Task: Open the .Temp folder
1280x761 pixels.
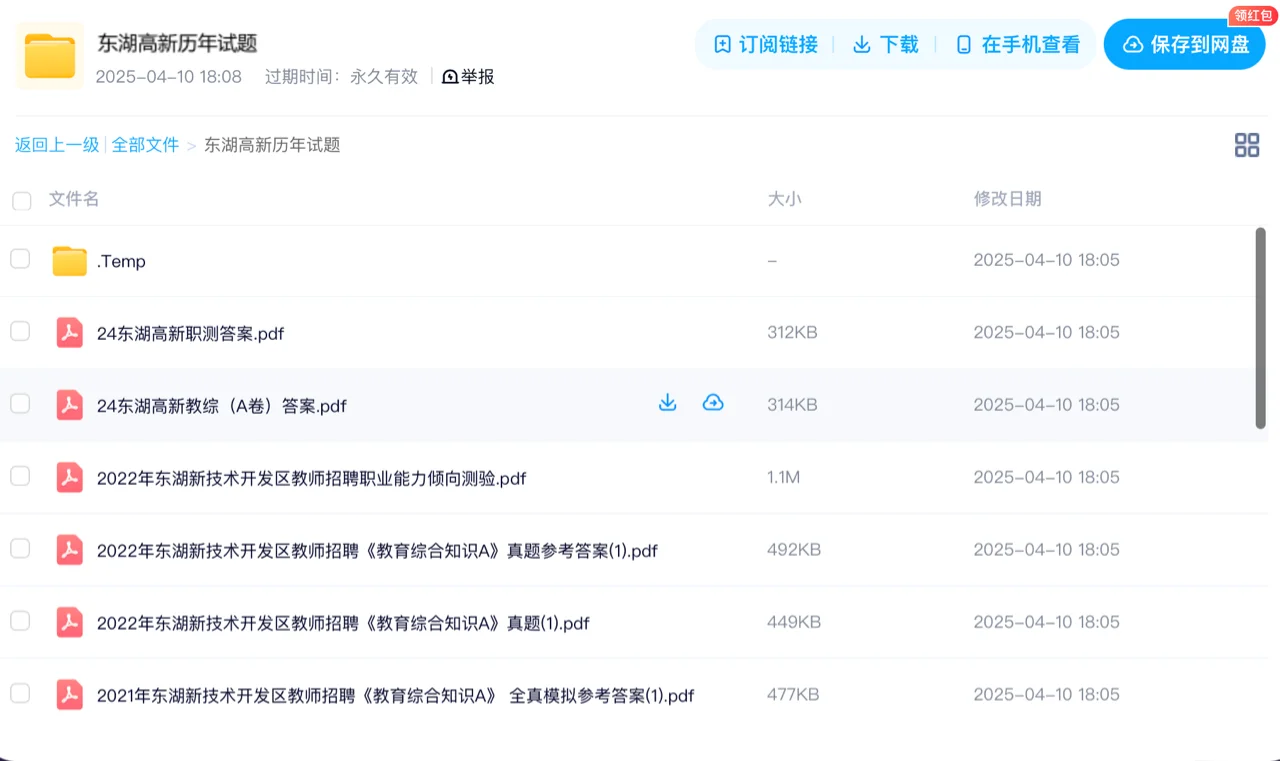Action: [120, 261]
